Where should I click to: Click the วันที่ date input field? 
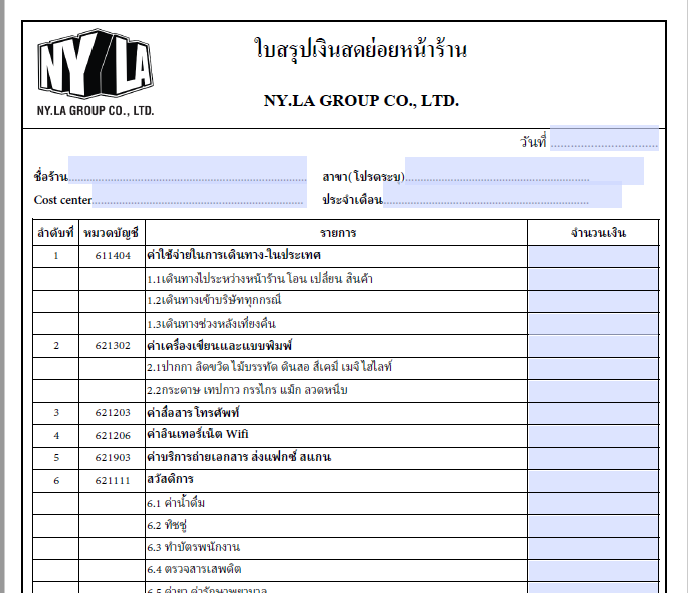pyautogui.click(x=604, y=138)
